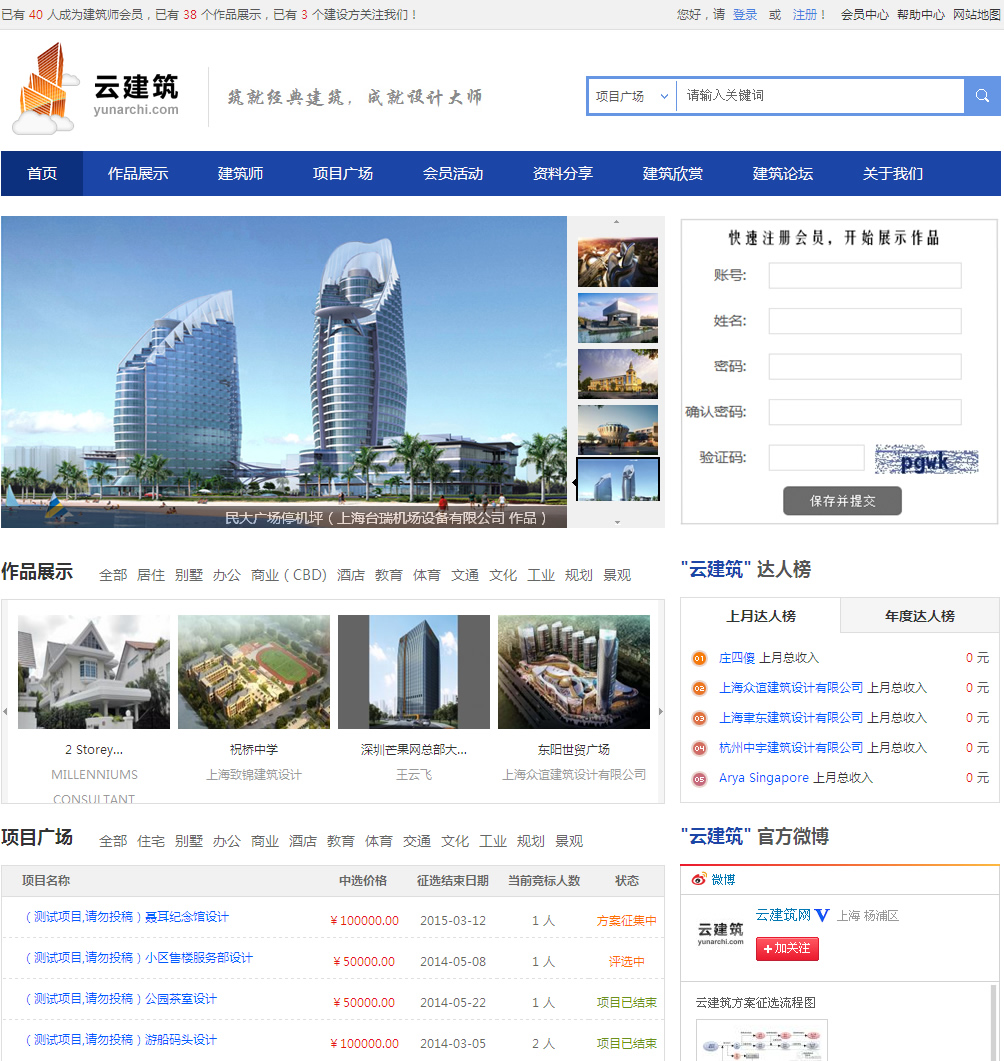Click the +加关注 follow button
The height and width of the screenshot is (1061, 1004).
787,949
